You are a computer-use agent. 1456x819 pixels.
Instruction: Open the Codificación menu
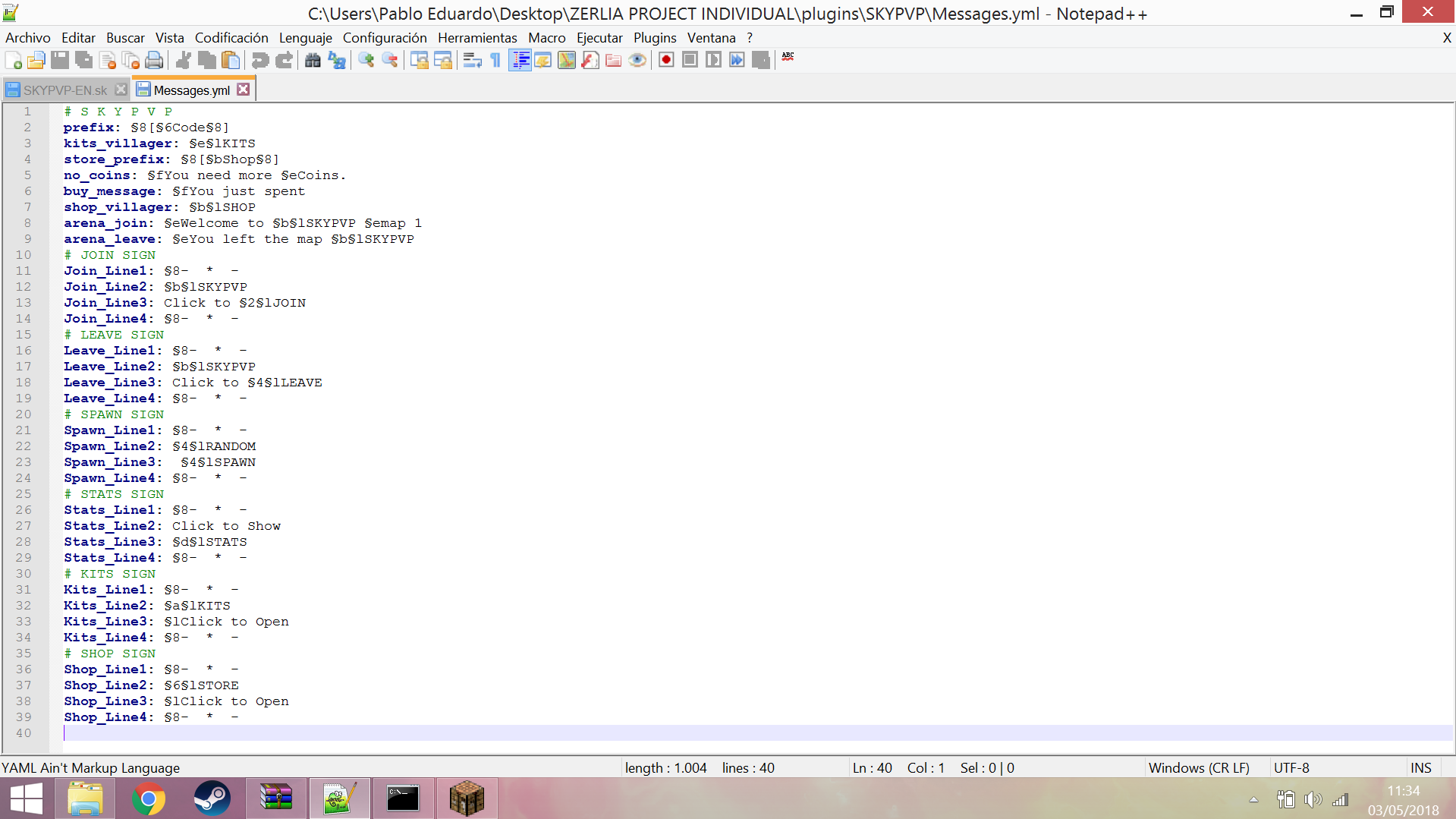coord(231,38)
